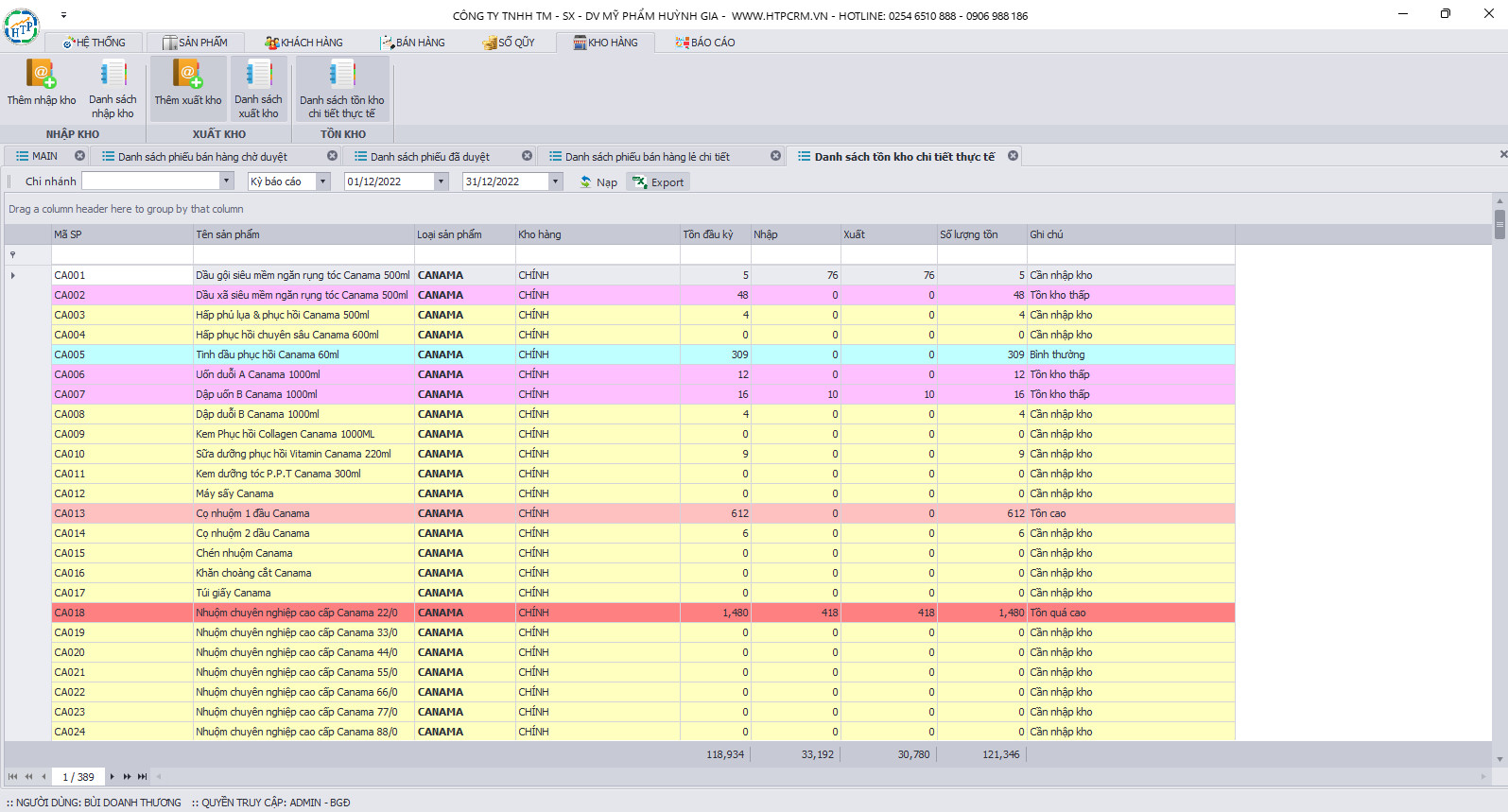1508x812 pixels.
Task: Switch to Danh sách phiếu bán hàng lẻ chi tiết tab
Action: pyautogui.click(x=648, y=156)
